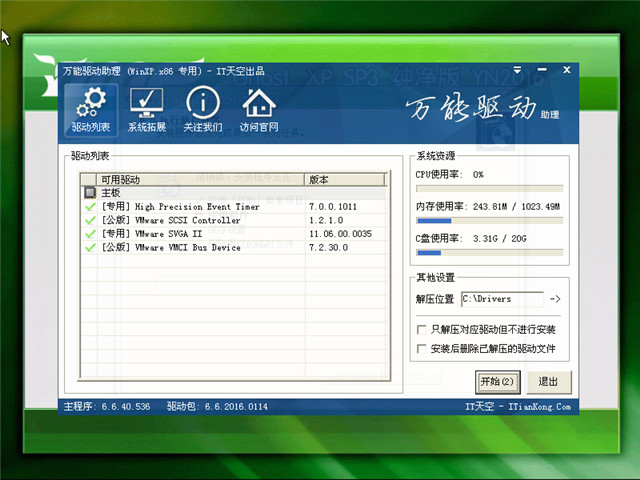
Task: Click the 开始 start button
Action: 497,381
